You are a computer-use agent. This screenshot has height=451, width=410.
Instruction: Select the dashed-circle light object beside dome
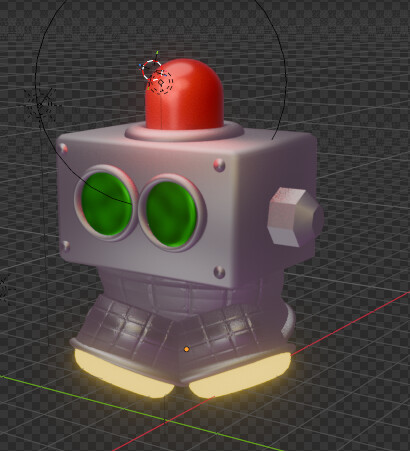(x=161, y=82)
